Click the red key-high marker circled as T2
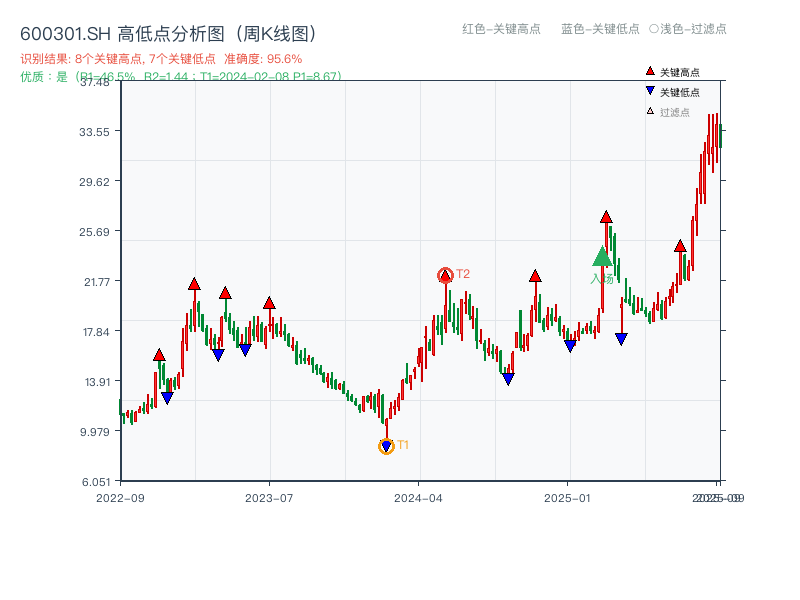This screenshot has width=800, height=600. pyautogui.click(x=445, y=276)
